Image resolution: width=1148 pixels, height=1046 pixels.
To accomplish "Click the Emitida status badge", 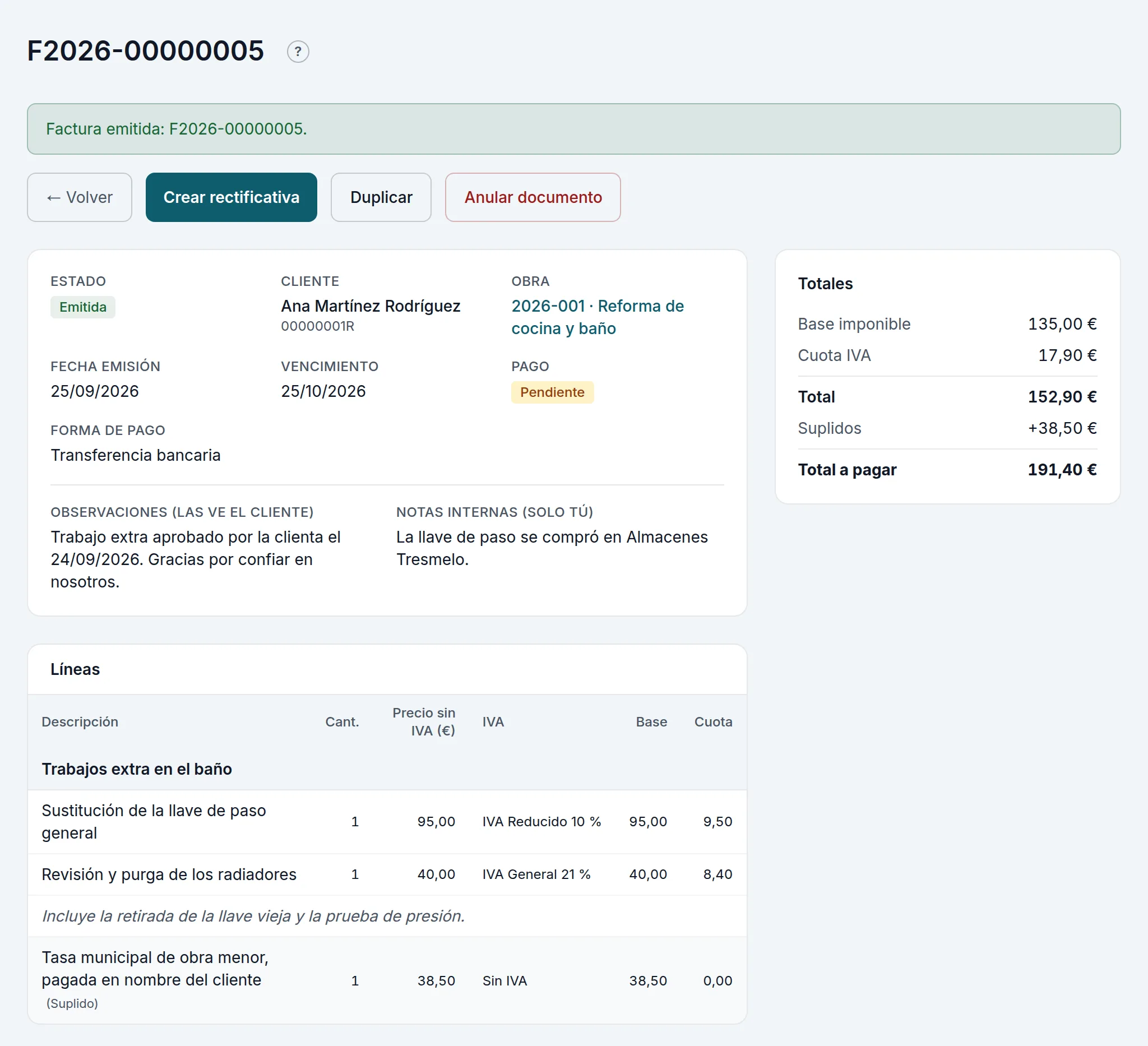I will pyautogui.click(x=83, y=307).
